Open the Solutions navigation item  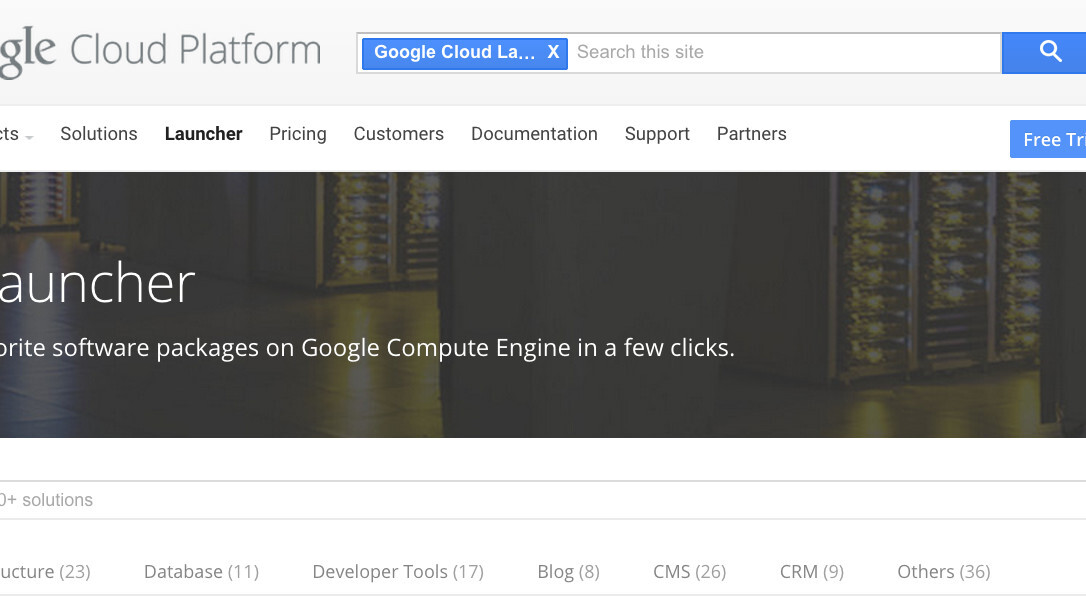click(99, 134)
